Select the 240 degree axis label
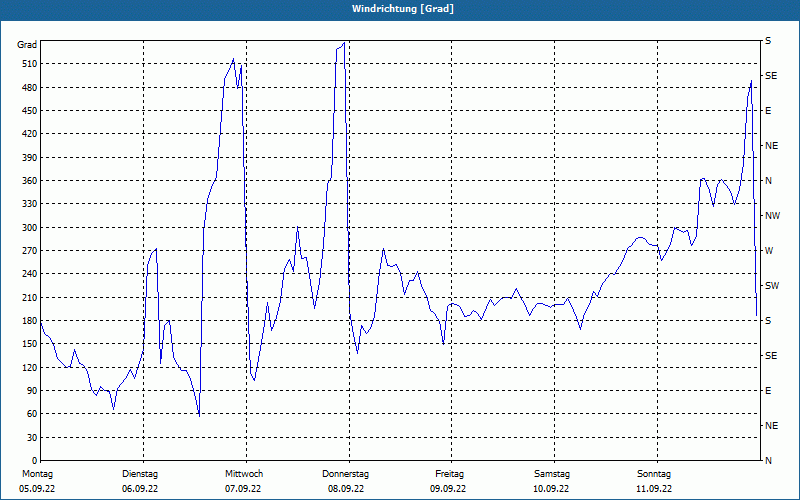Viewport: 800px width, 500px height. coord(31,273)
